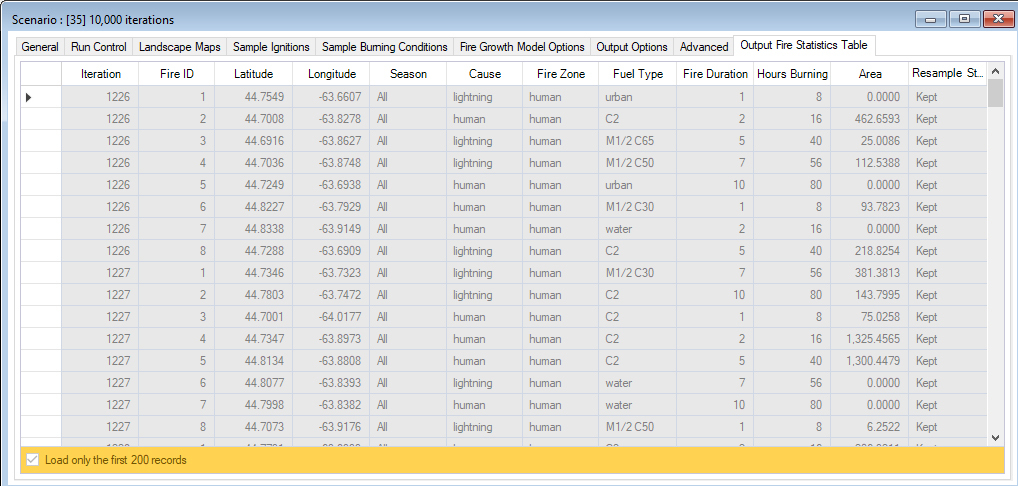Click area value 1,300.4479
The image size is (1018, 486).
870,361
